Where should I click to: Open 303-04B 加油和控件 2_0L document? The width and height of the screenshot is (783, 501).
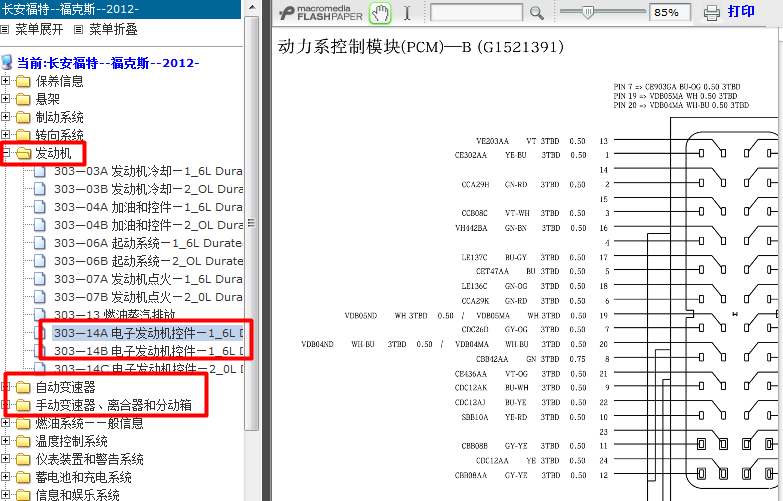point(148,225)
